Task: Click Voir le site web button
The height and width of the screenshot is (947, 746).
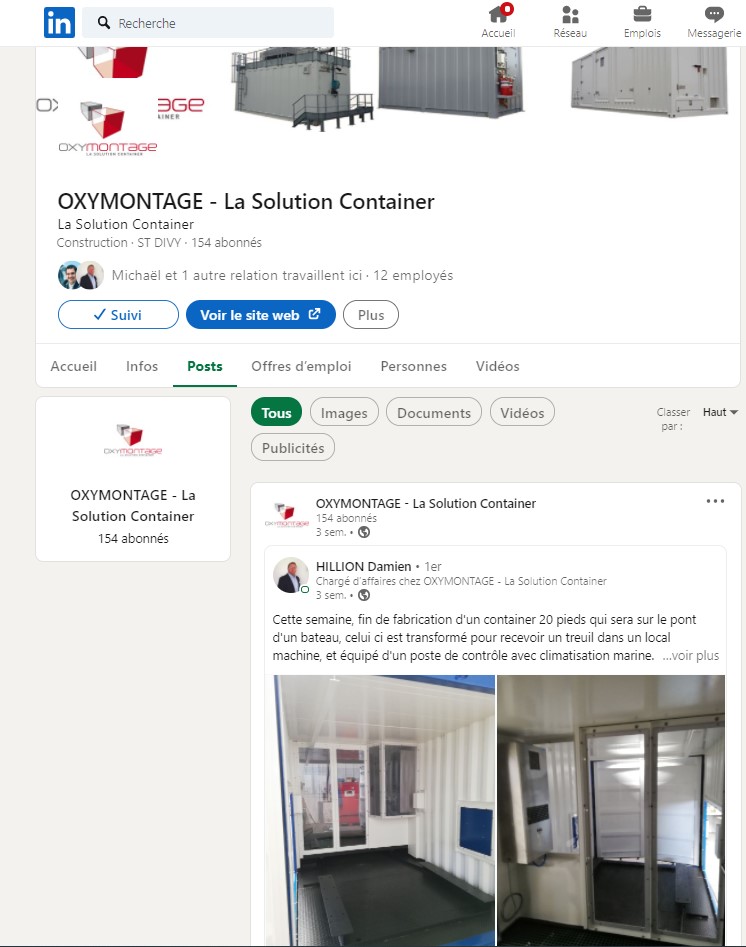Action: click(x=261, y=315)
